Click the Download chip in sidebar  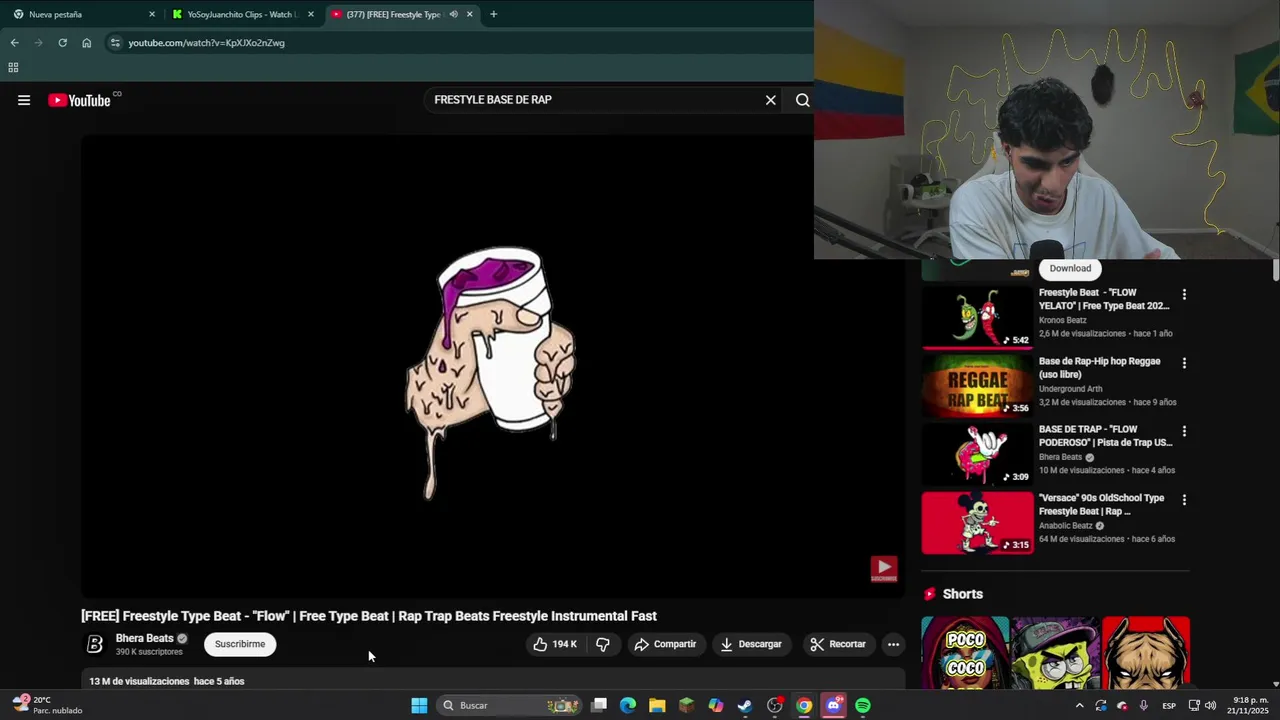pos(1070,268)
